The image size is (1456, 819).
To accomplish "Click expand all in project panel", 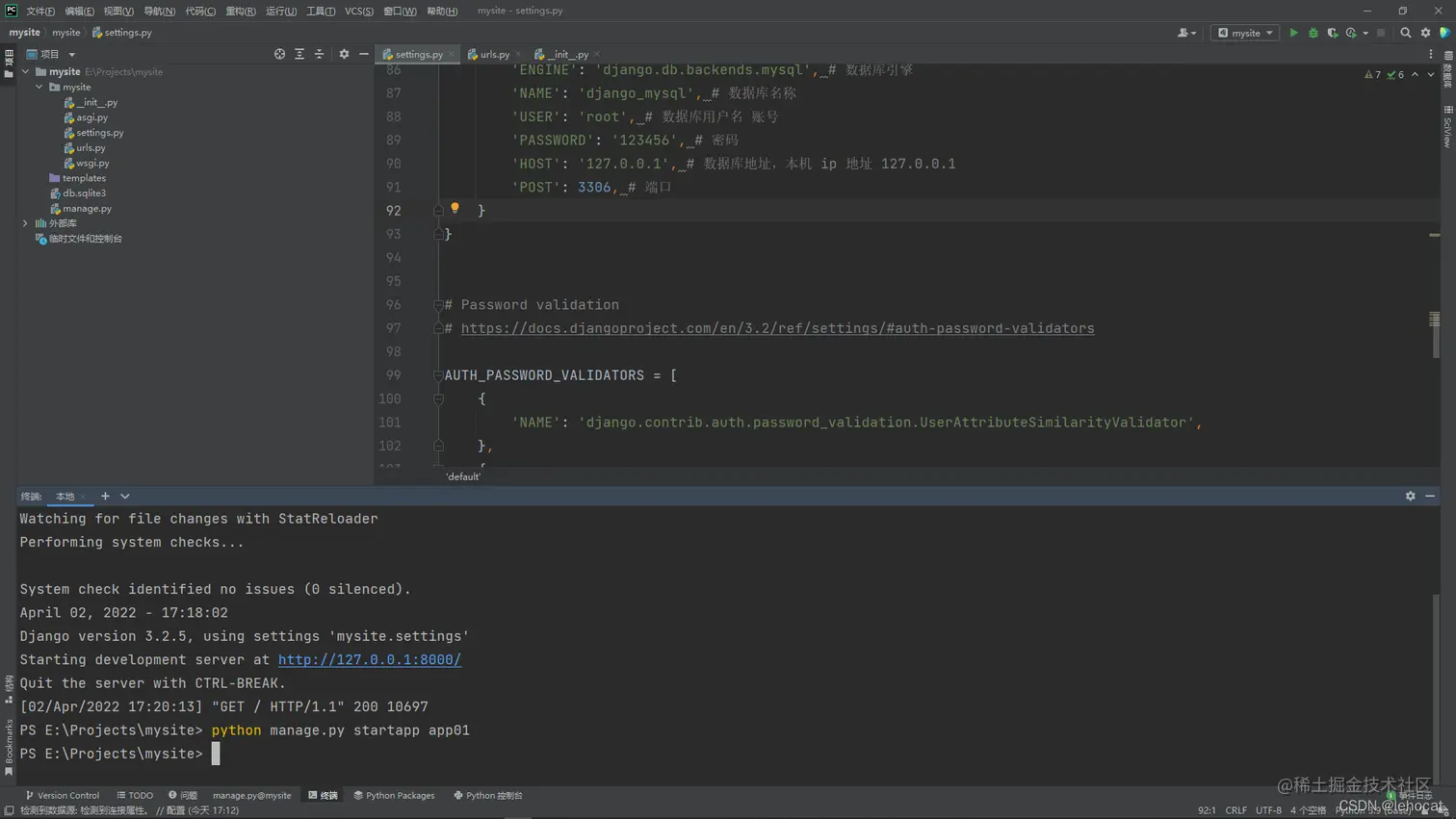I will coord(299,55).
